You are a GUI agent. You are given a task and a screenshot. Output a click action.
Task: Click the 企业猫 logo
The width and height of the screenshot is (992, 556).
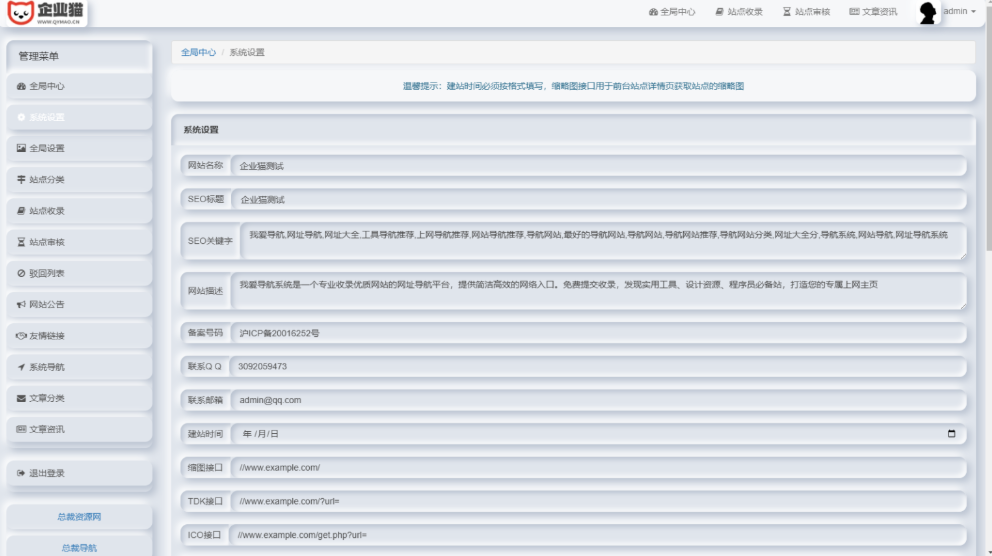point(46,13)
